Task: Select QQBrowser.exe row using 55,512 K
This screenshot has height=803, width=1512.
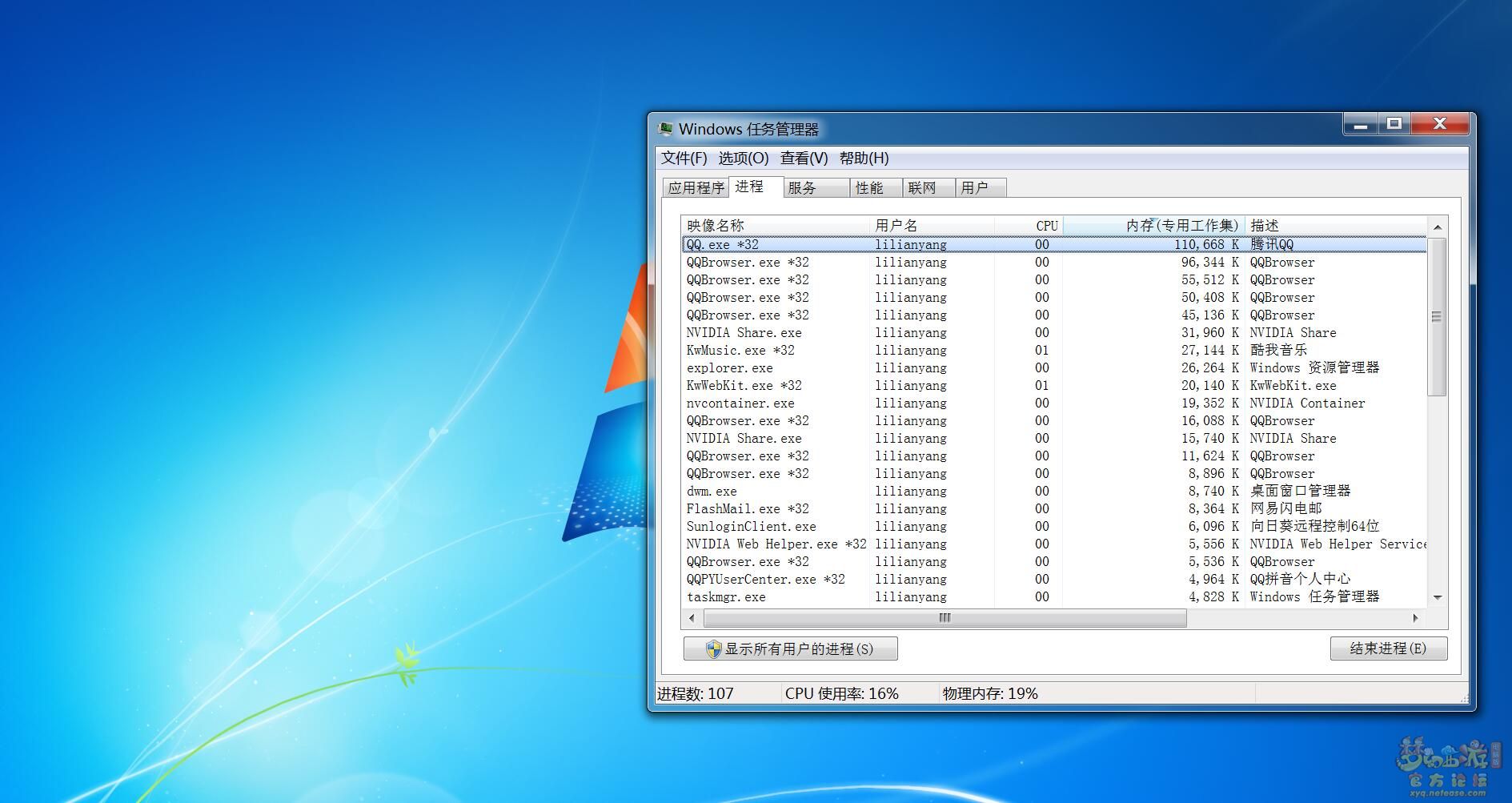Action: (x=1054, y=280)
